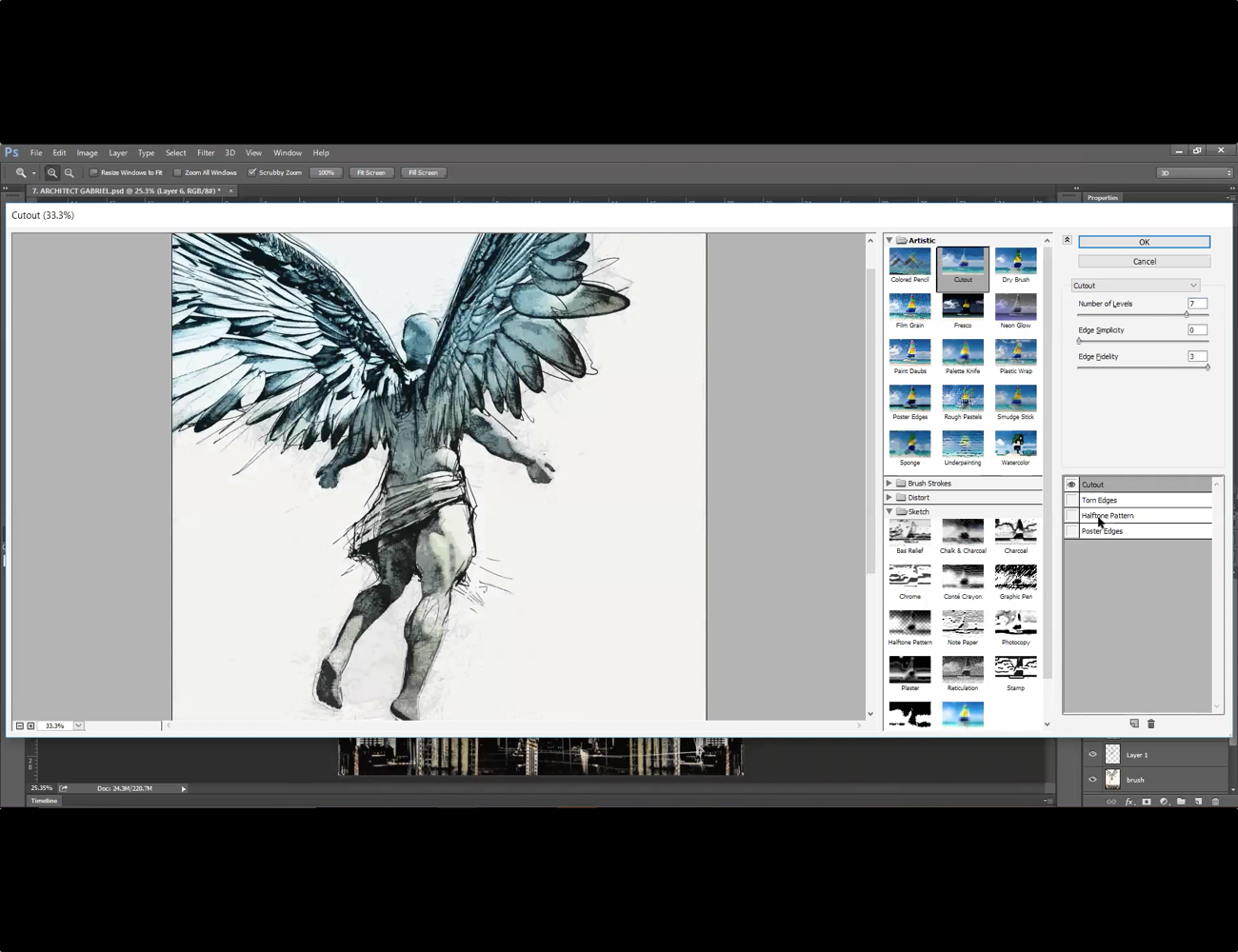Open the 3D workspace dropdown

coord(1194,172)
